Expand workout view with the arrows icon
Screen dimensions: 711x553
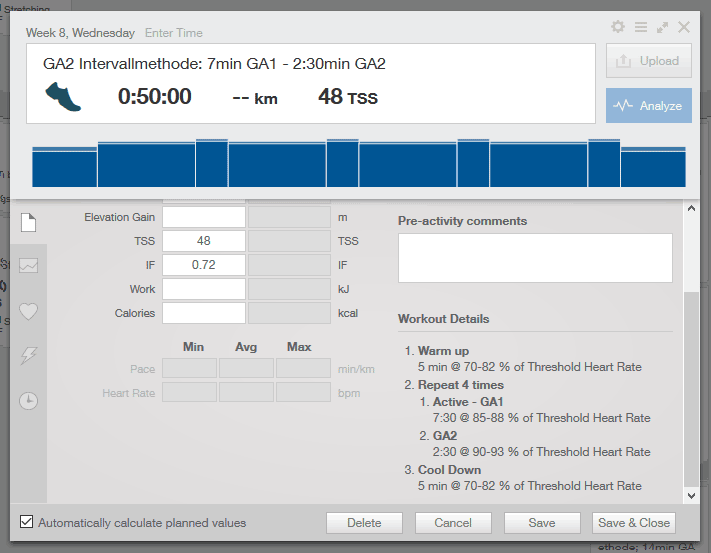662,27
